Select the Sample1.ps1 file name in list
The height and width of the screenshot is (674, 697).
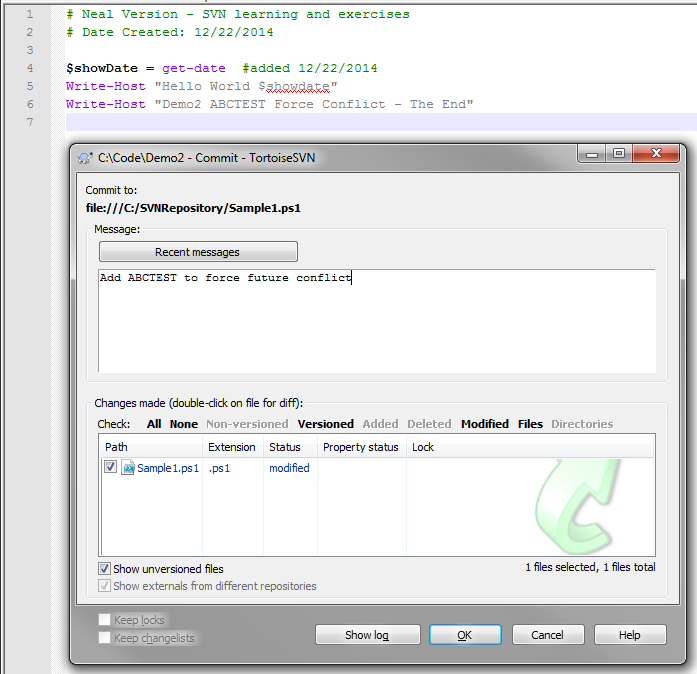coord(168,468)
